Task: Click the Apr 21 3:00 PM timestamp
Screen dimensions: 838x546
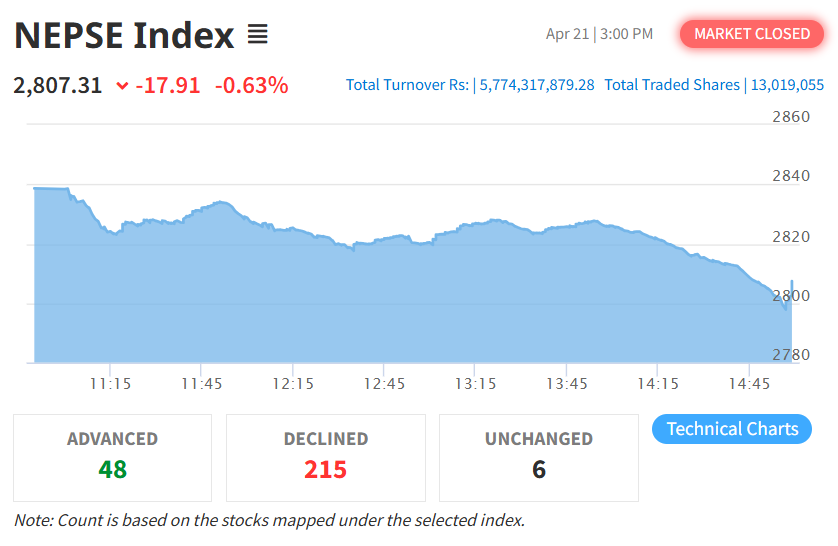Action: point(599,34)
